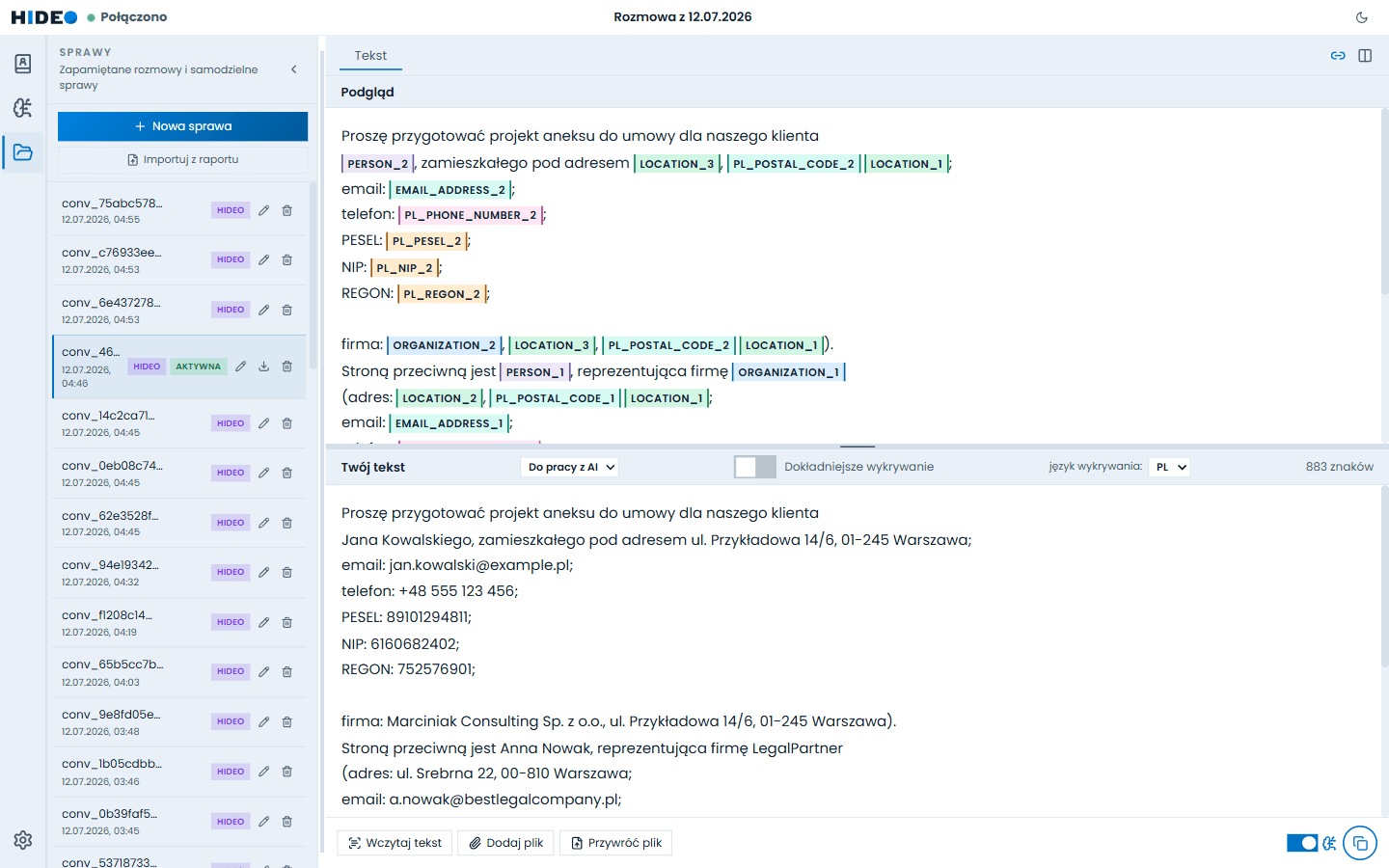Switch to split panel layout icon

(x=1365, y=56)
